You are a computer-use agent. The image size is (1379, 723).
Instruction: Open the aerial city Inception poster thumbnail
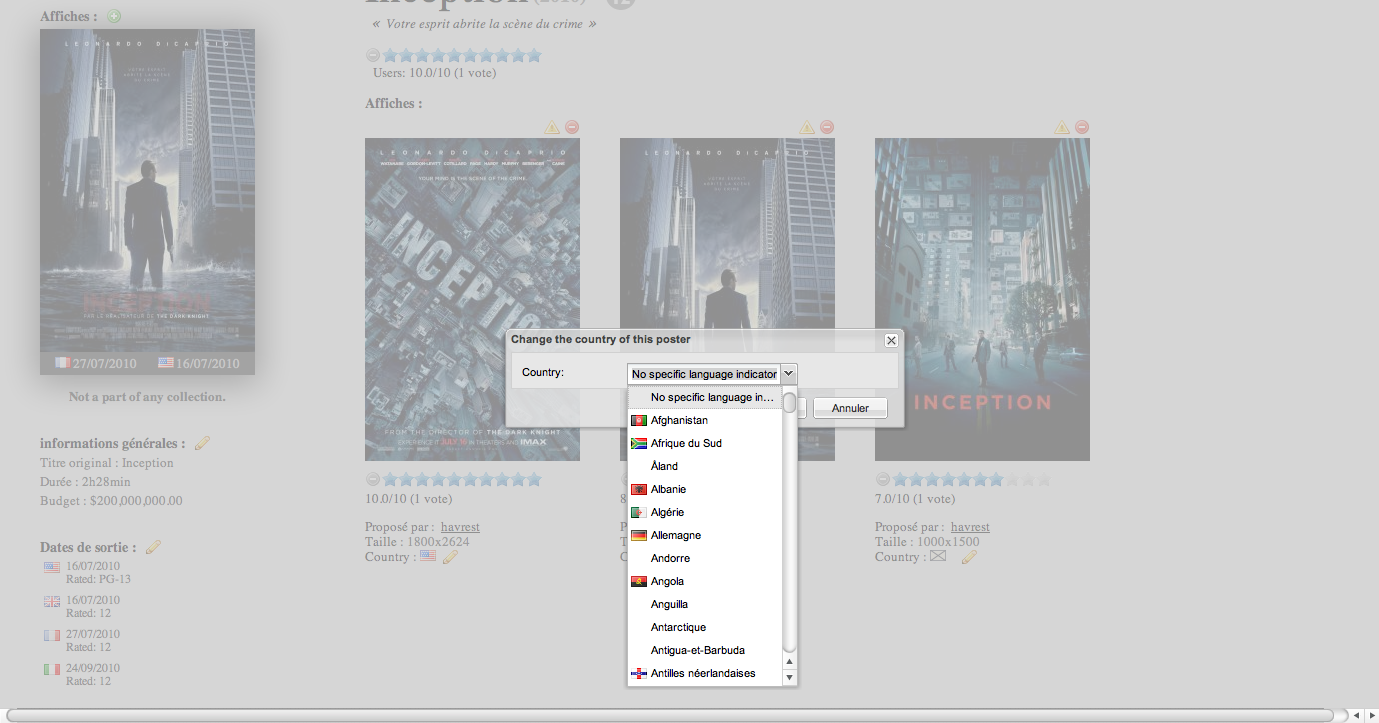point(472,299)
